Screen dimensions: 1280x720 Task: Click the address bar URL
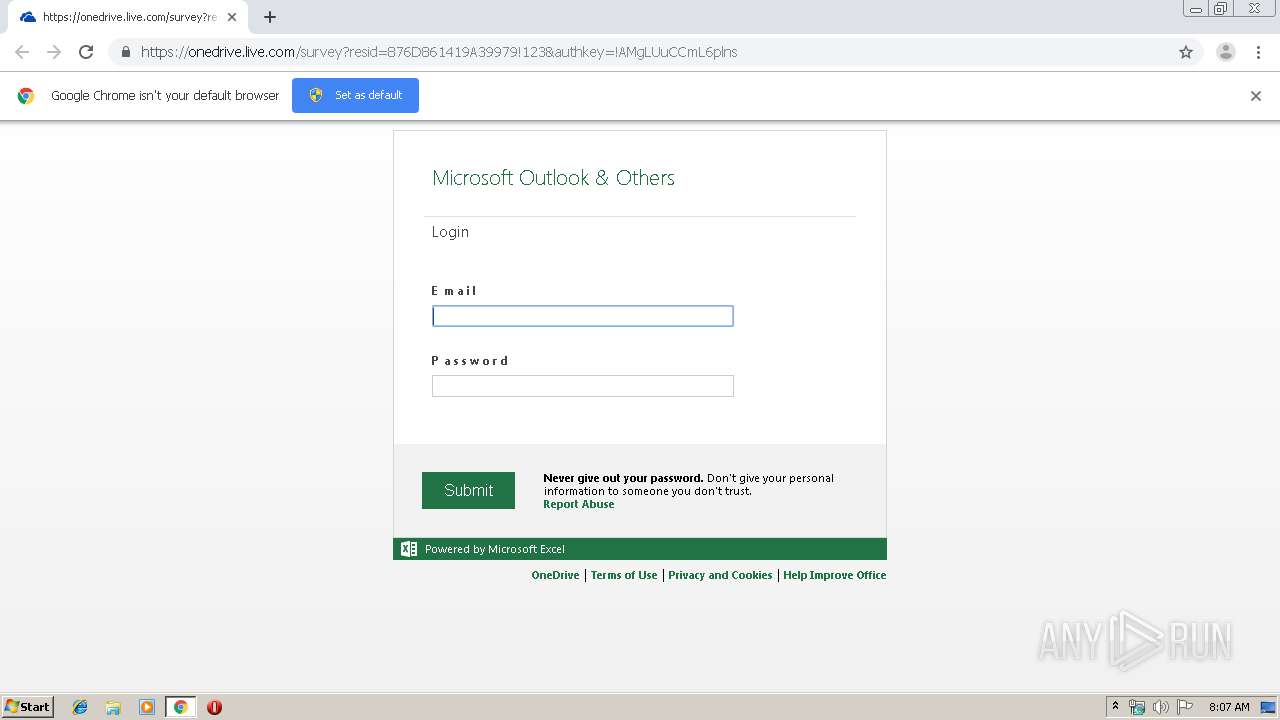coord(439,52)
